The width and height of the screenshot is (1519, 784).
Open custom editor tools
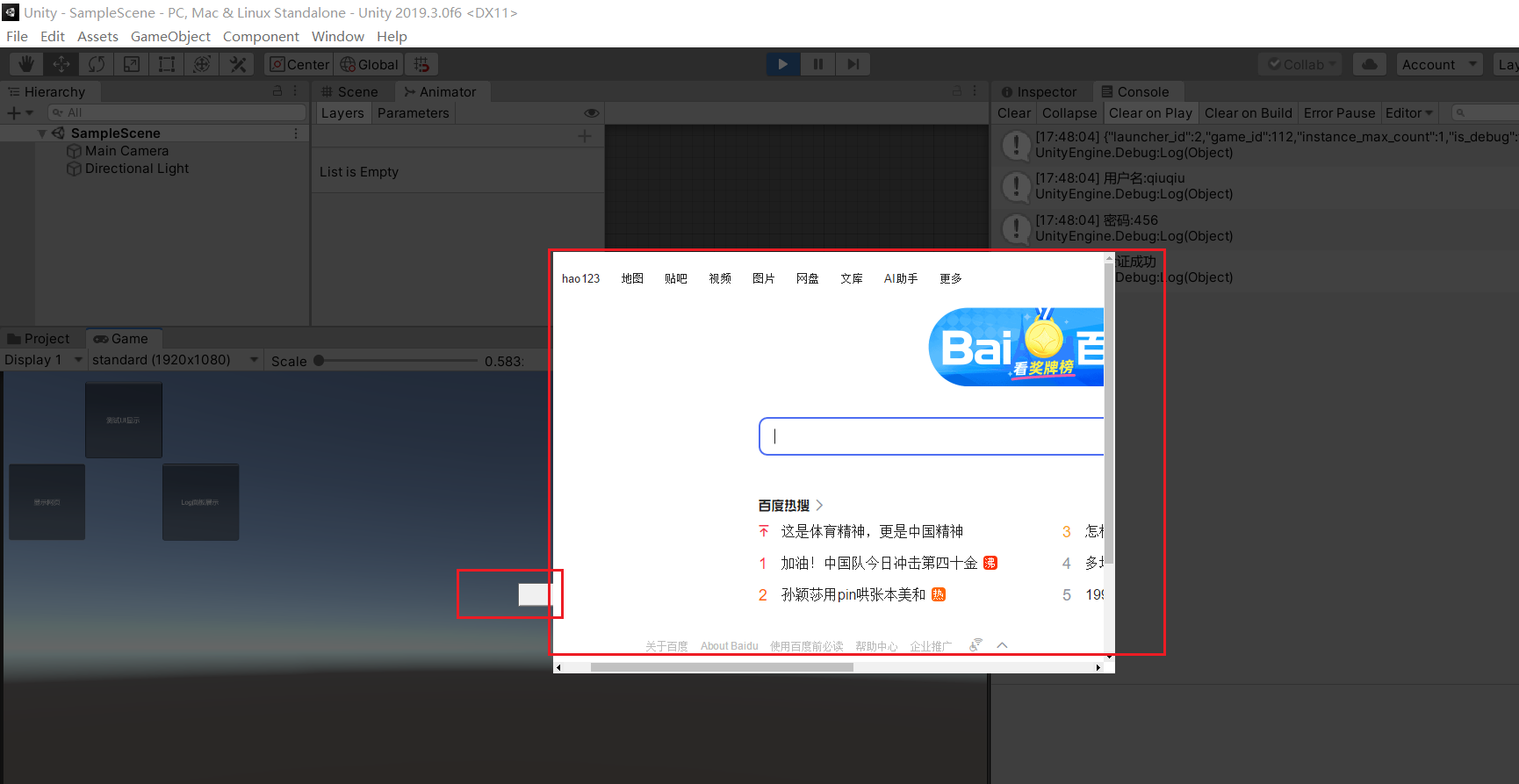pos(237,64)
